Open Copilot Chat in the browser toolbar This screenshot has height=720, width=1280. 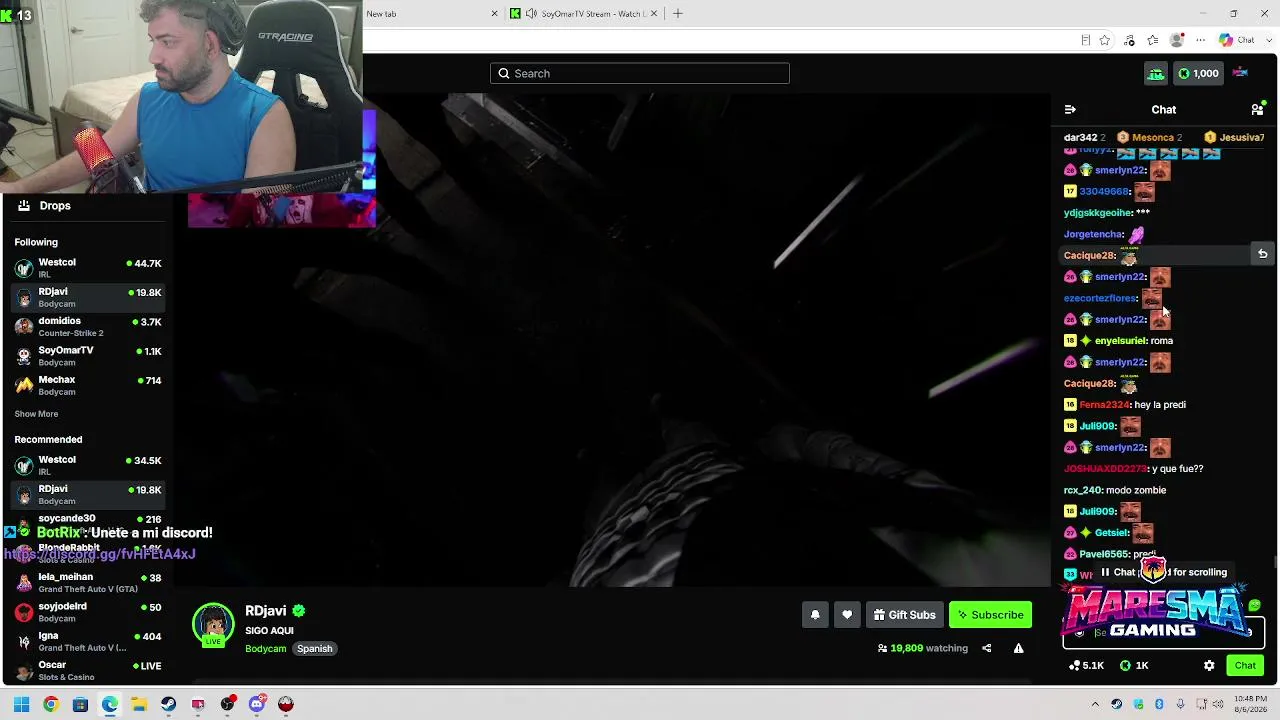click(1237, 40)
